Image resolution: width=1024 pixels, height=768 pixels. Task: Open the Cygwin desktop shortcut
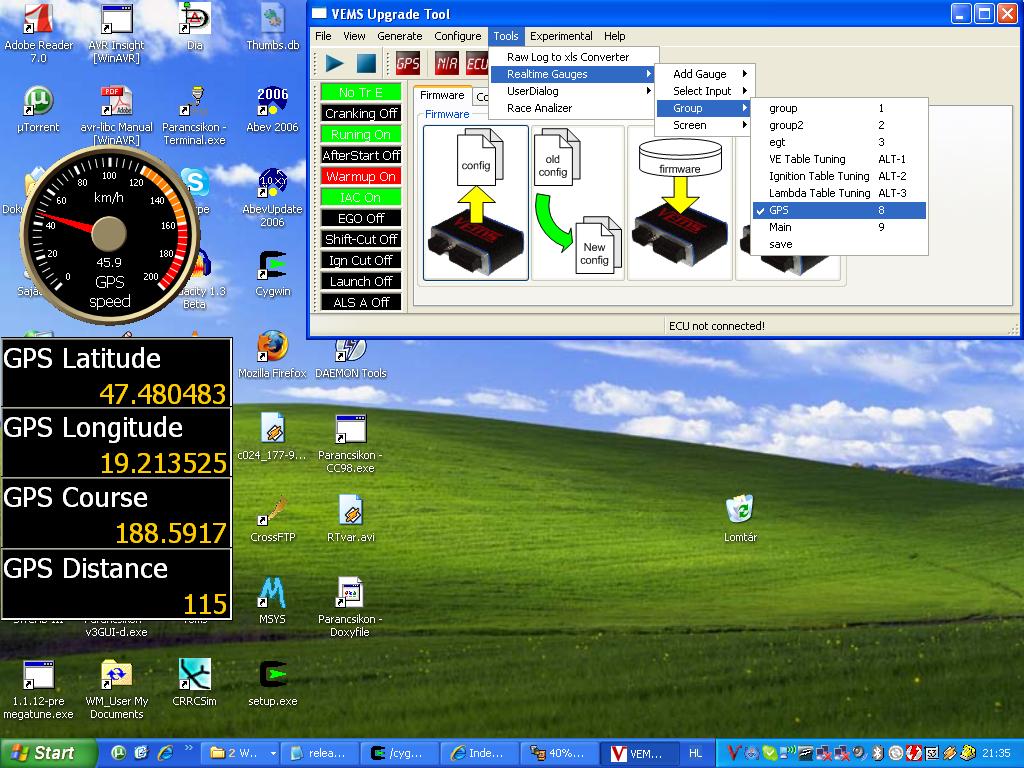[273, 274]
